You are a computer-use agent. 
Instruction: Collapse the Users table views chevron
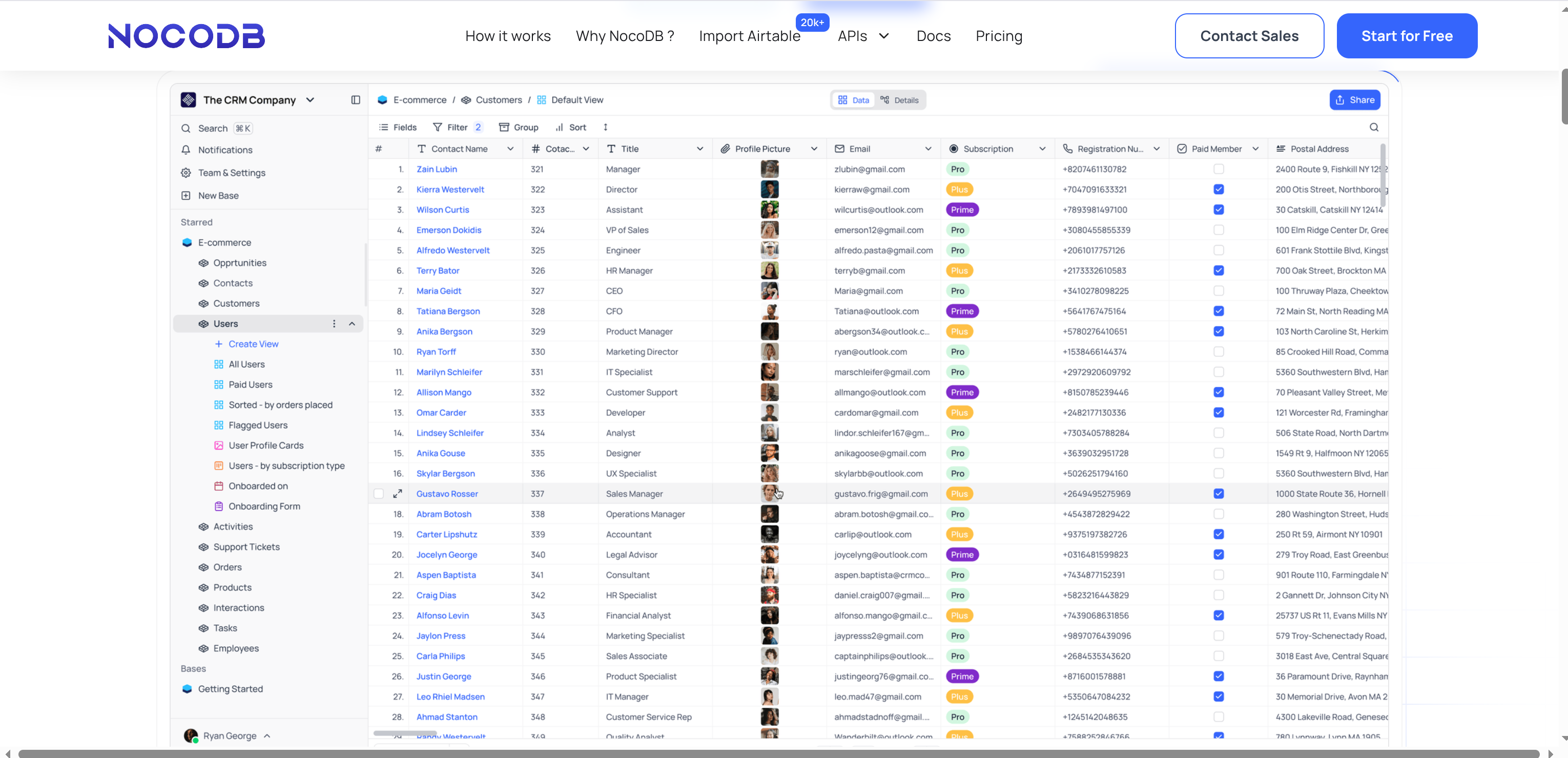352,324
